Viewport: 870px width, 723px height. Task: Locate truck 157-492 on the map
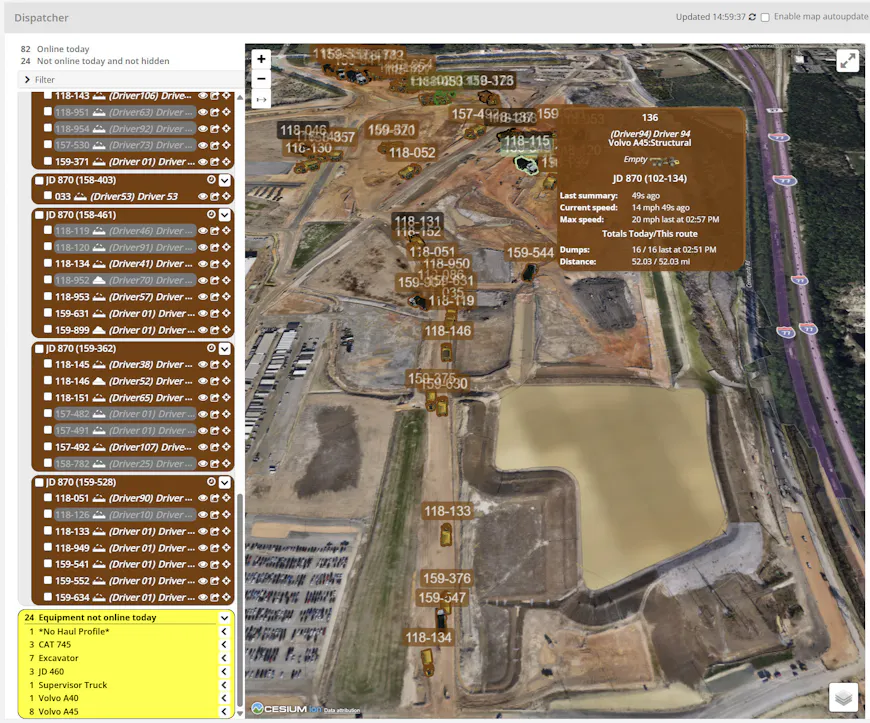[226, 447]
